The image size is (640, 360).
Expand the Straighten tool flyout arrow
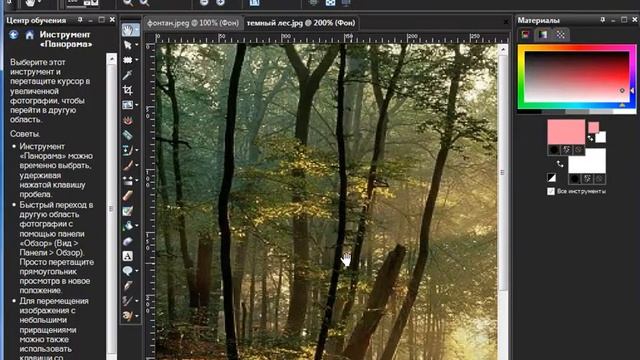click(x=137, y=105)
